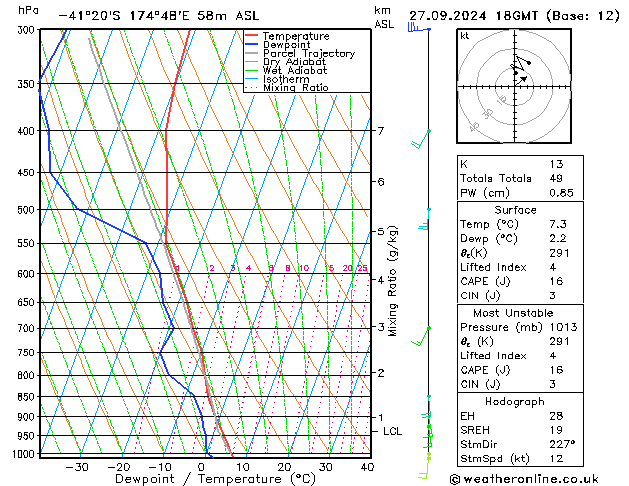Click the 'Hodograph' section heading
The width and height of the screenshot is (629, 486).
click(x=515, y=402)
